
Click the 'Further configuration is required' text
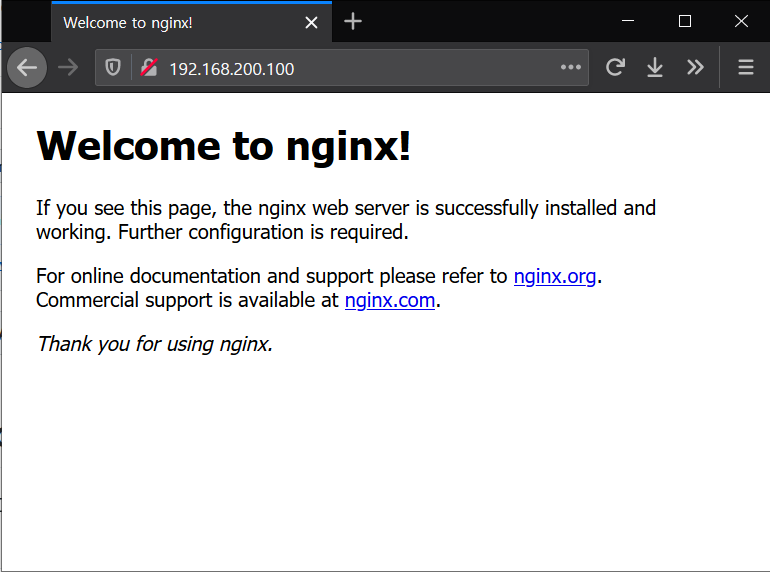point(261,232)
